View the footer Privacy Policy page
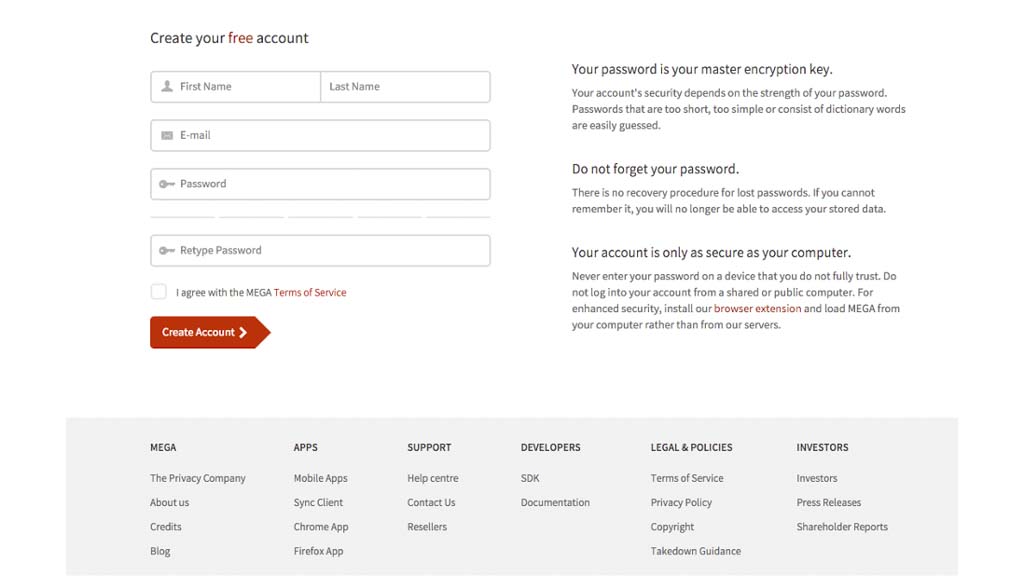The image size is (1024, 576). (681, 503)
